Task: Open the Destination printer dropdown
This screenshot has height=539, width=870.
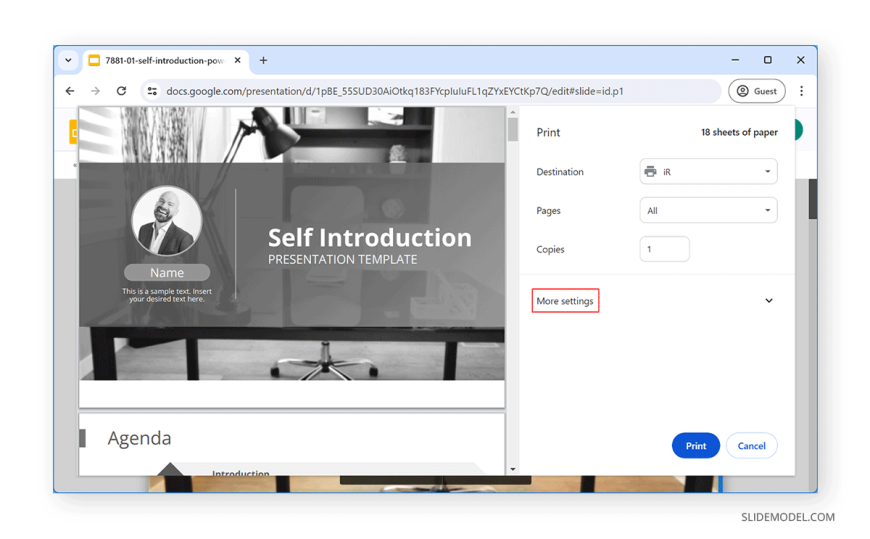Action: 708,172
